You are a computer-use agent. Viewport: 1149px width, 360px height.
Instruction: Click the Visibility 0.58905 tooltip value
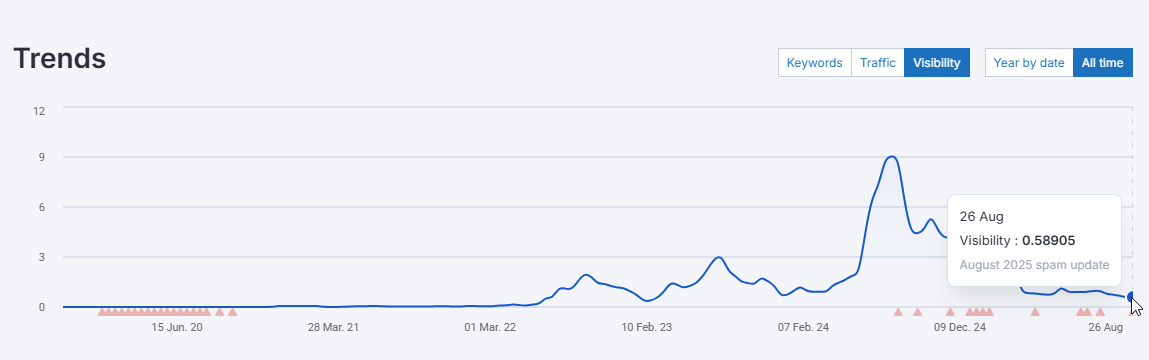(1049, 240)
